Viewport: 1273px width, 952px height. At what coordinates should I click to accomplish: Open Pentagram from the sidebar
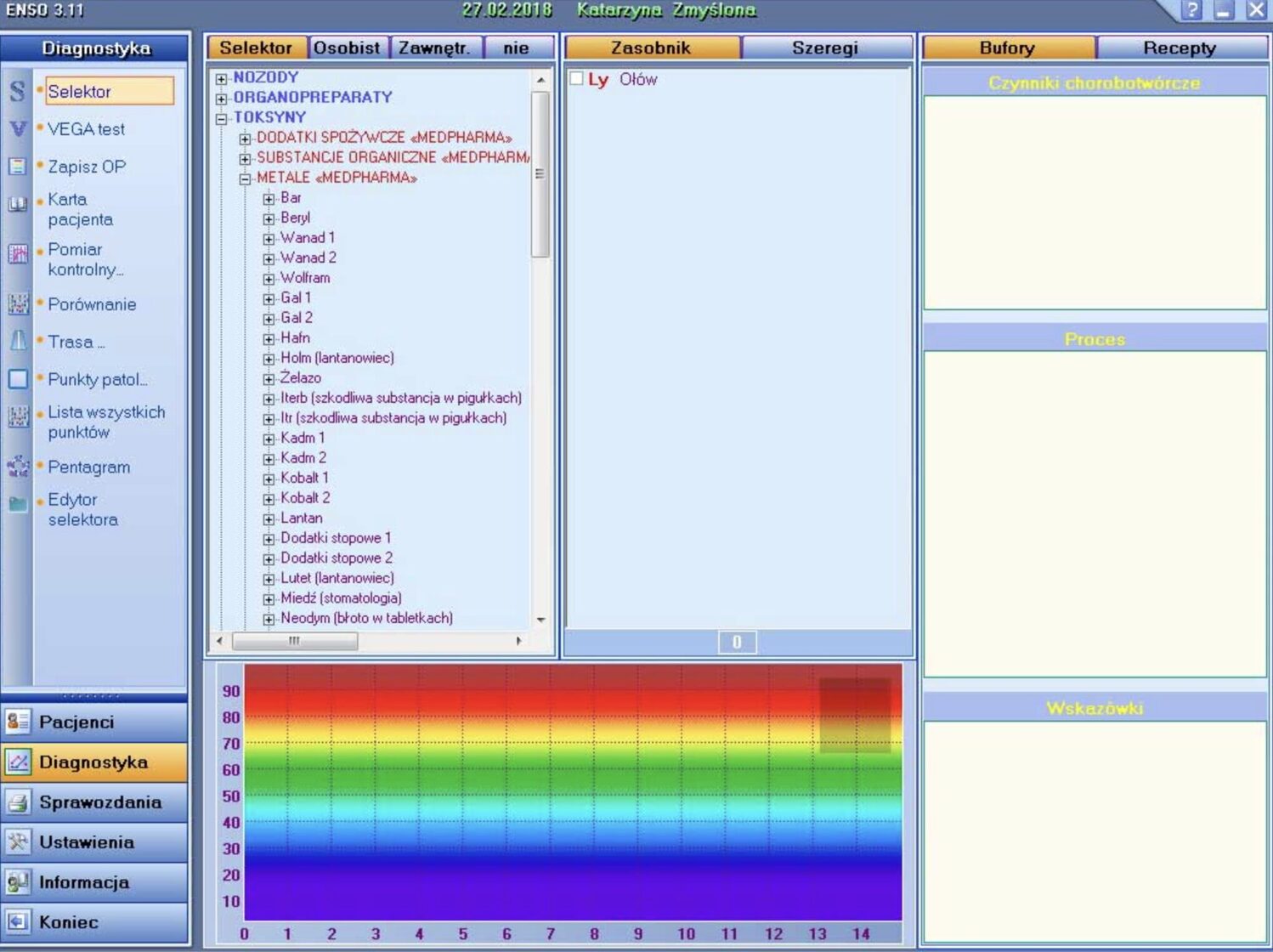(x=89, y=467)
